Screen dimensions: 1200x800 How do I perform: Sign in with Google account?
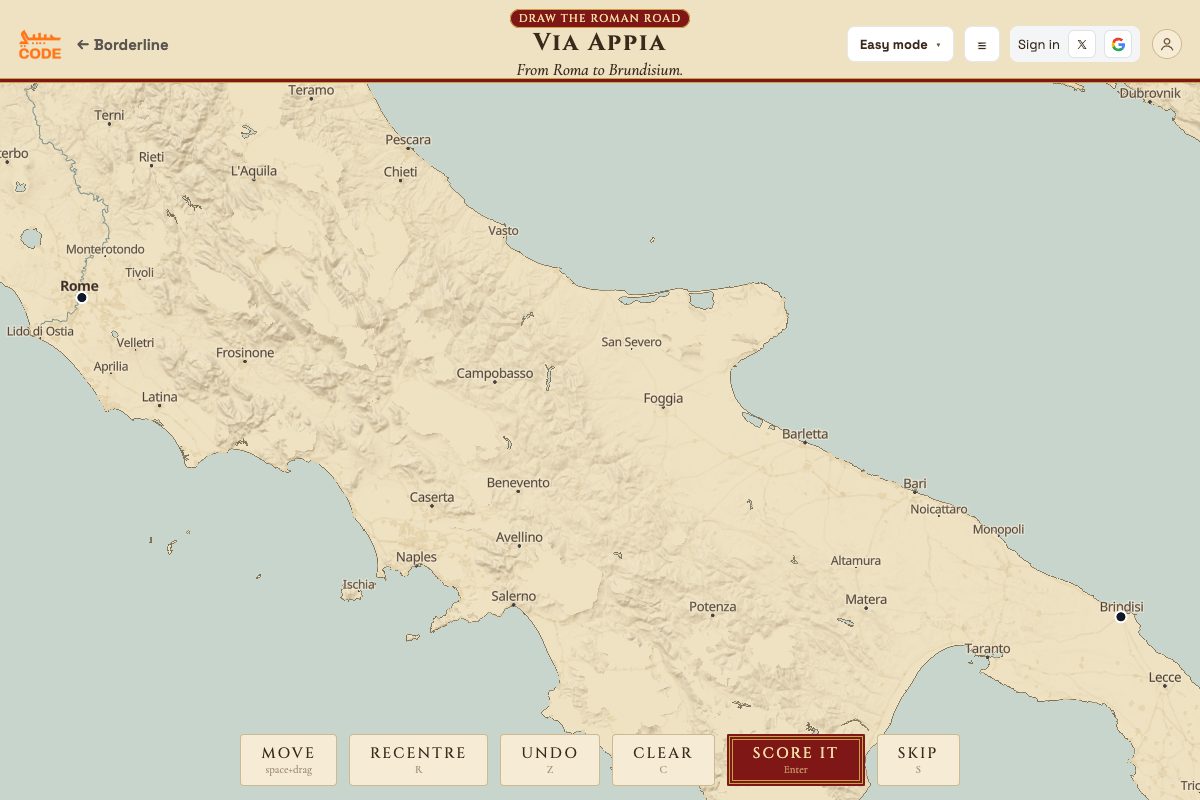[x=1118, y=44]
